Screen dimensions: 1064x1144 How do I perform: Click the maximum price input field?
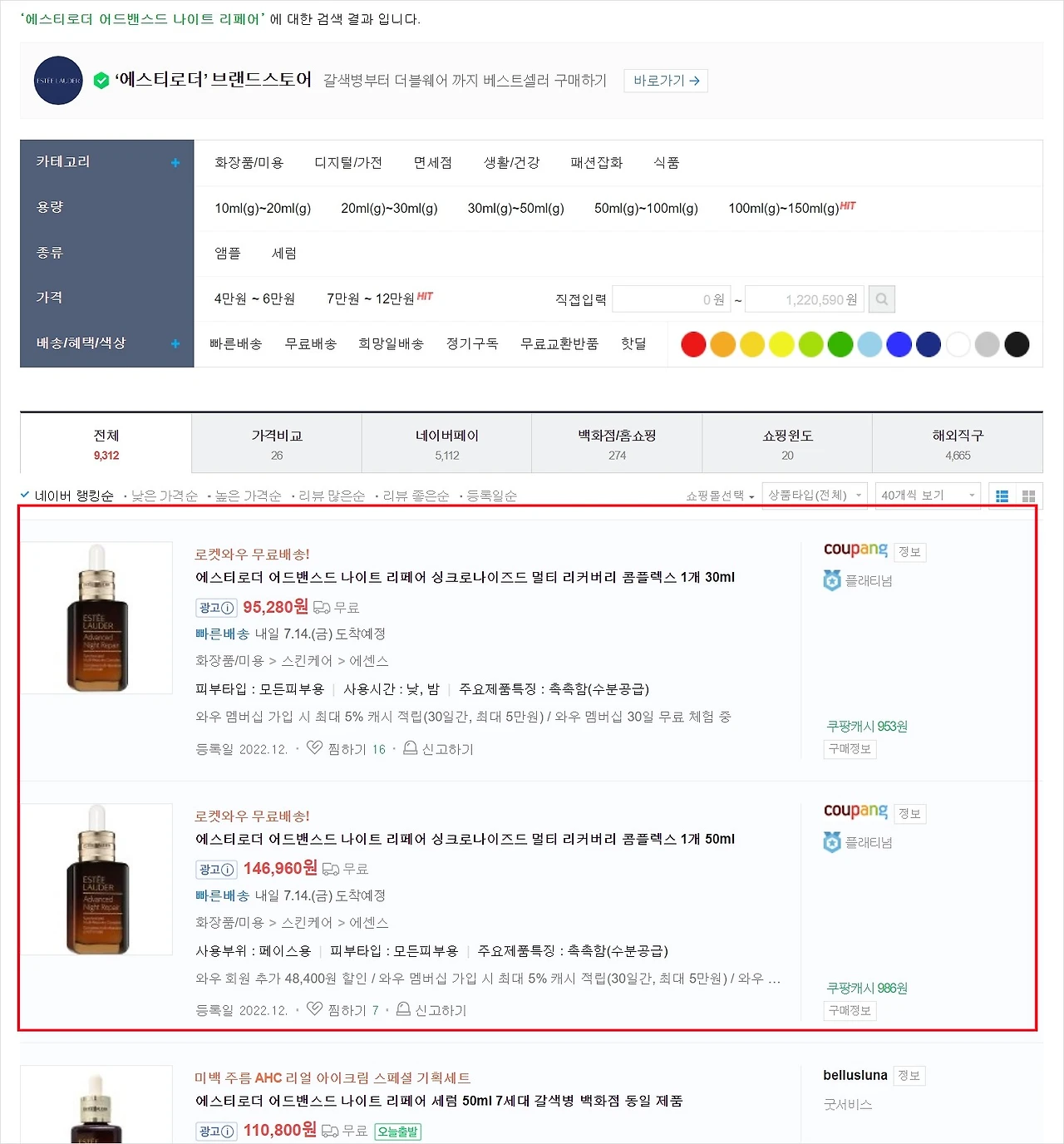tap(805, 299)
